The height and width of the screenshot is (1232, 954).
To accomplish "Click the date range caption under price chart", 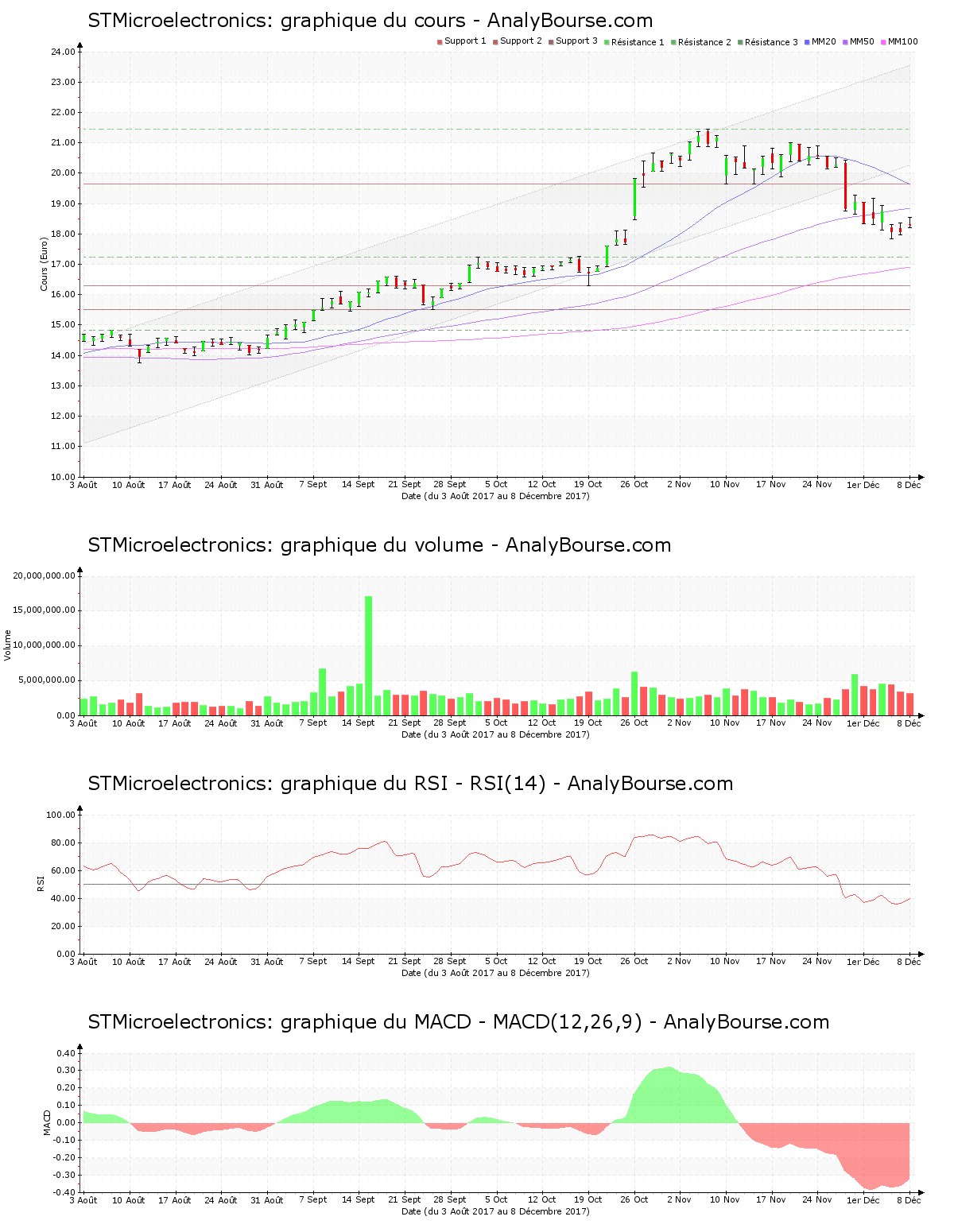I will point(495,496).
